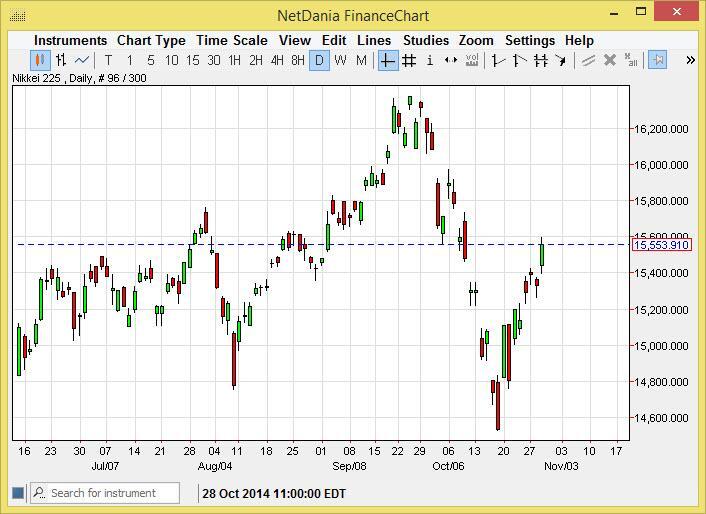The image size is (706, 514).
Task: Switch to OHLC bar chart icon
Action: pos(61,60)
